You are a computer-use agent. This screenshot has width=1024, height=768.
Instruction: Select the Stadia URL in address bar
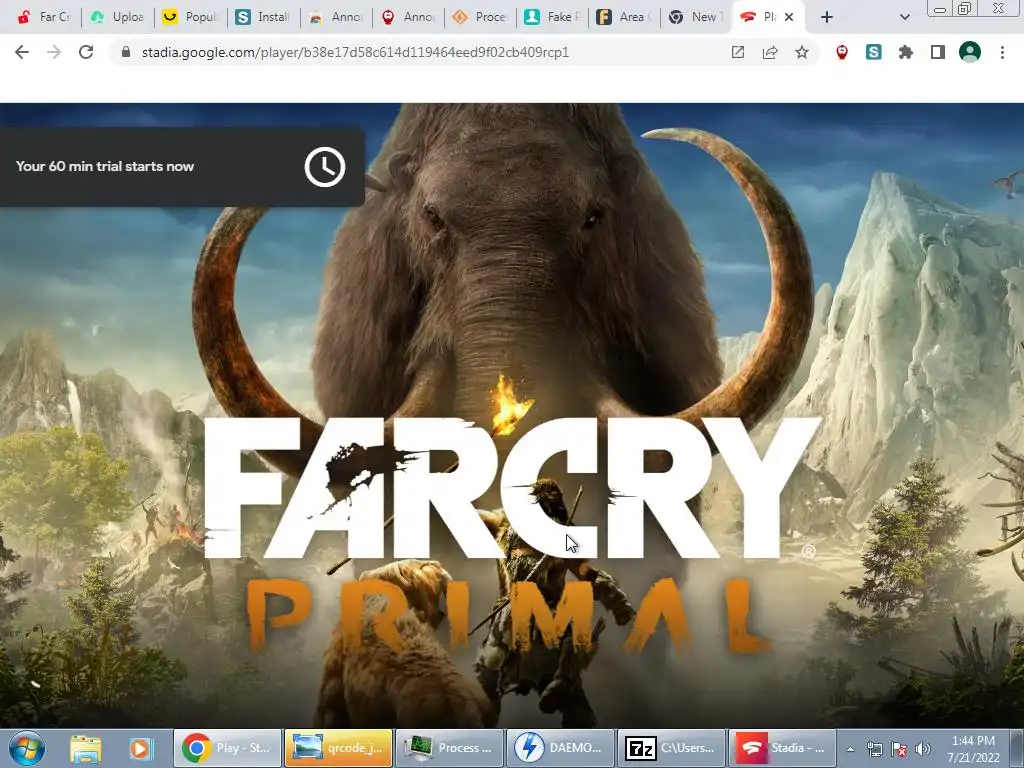pyautogui.click(x=355, y=52)
